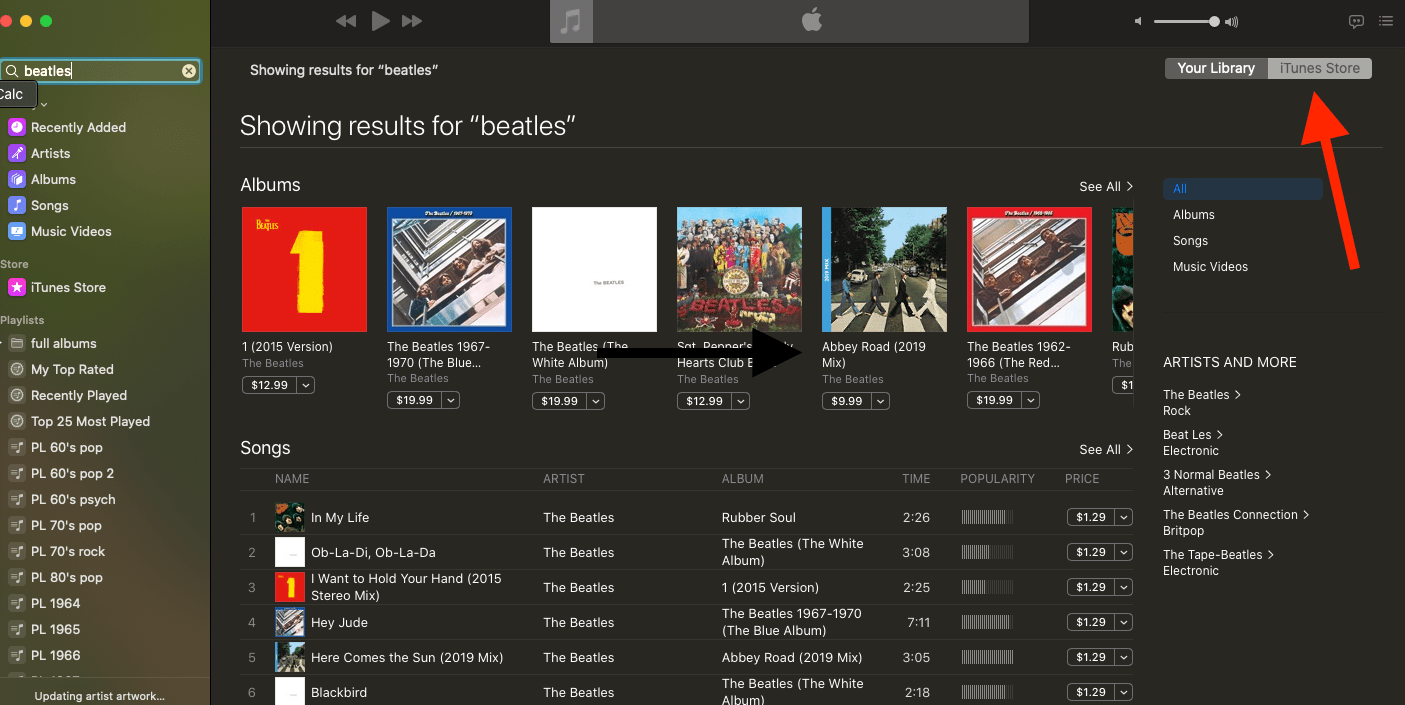The height and width of the screenshot is (705, 1405).
Task: Open The Tape-Beatles artist link
Action: 1219,555
